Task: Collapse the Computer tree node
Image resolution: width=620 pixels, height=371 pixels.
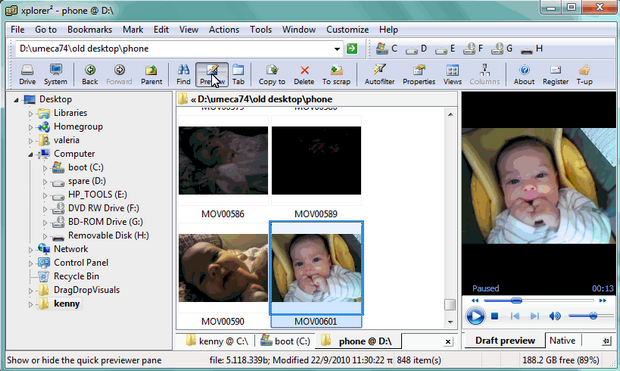Action: pos(30,155)
